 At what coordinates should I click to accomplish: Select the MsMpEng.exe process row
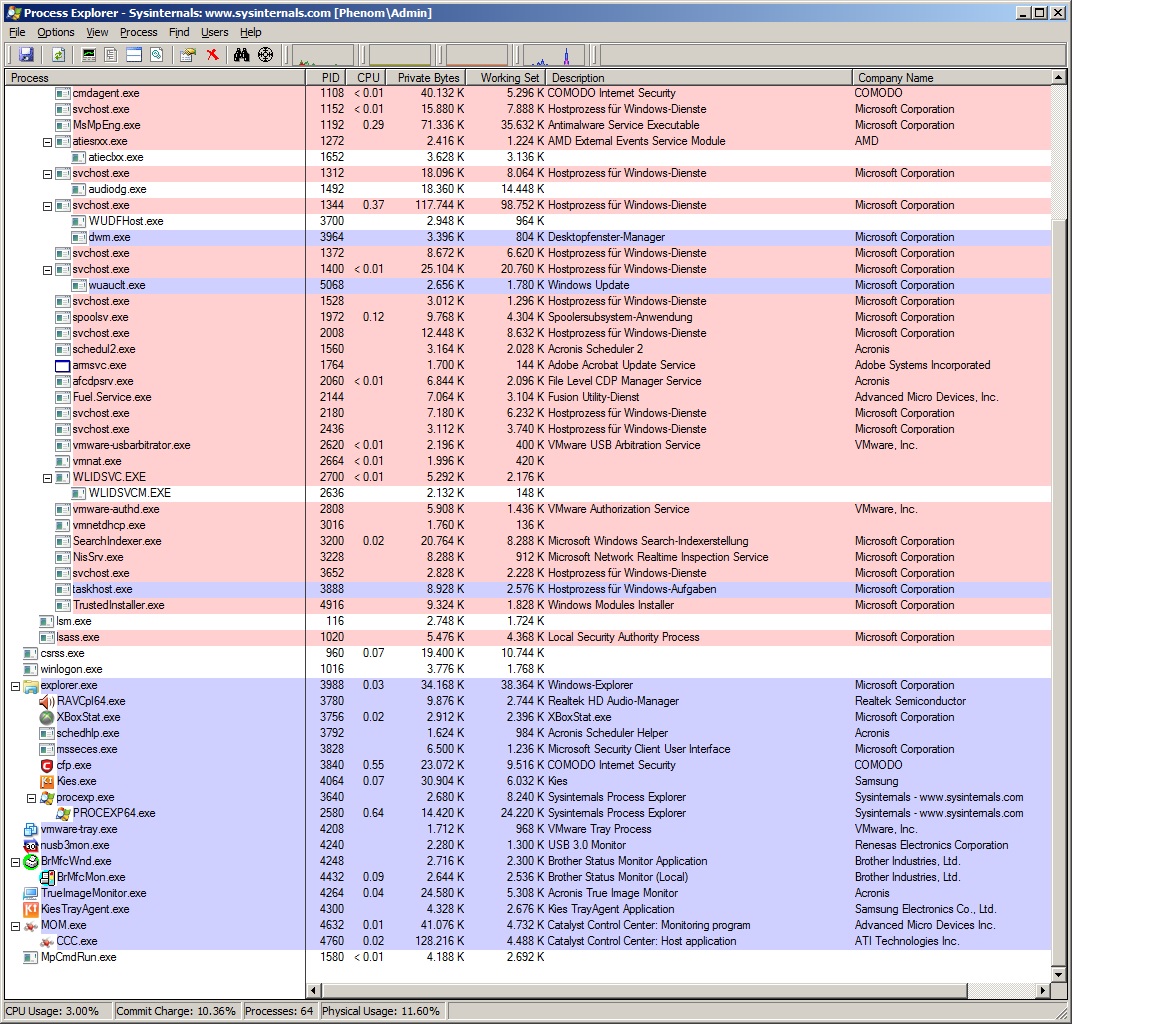528,126
